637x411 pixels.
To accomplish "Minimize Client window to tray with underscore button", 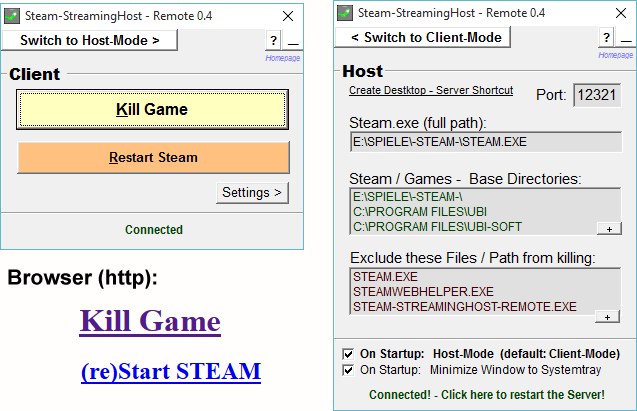I will (x=293, y=41).
